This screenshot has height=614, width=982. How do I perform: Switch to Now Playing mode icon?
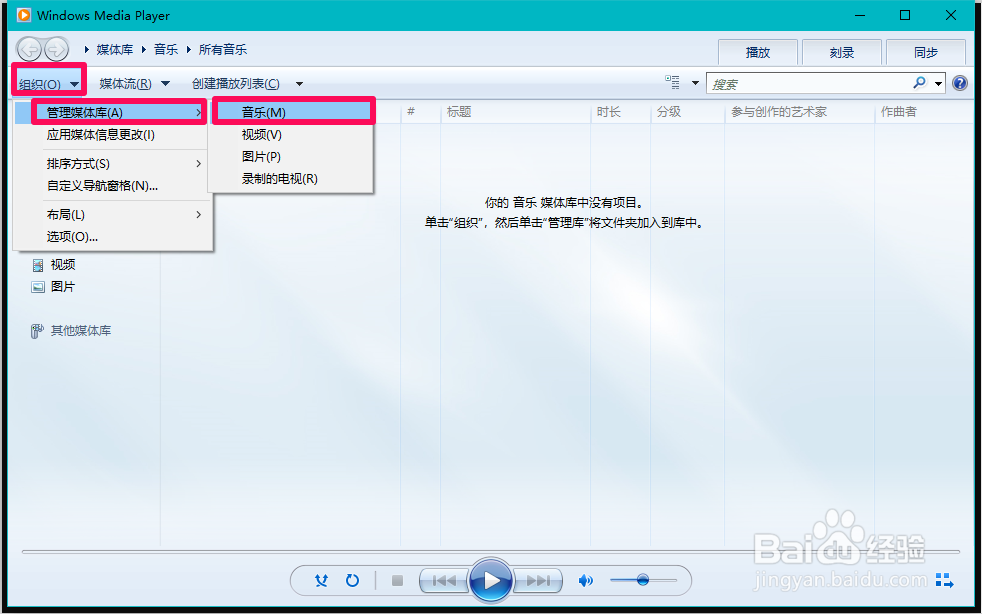[x=944, y=580]
